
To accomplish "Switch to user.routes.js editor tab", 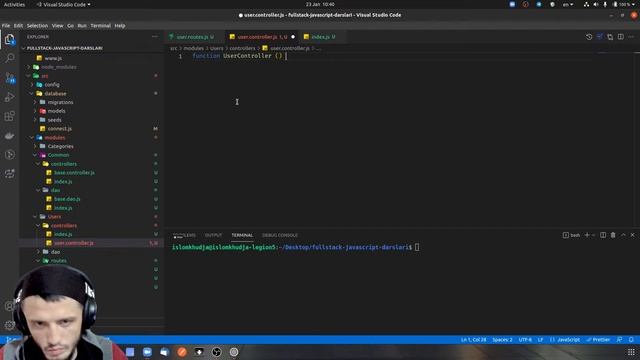I will tap(192, 37).
